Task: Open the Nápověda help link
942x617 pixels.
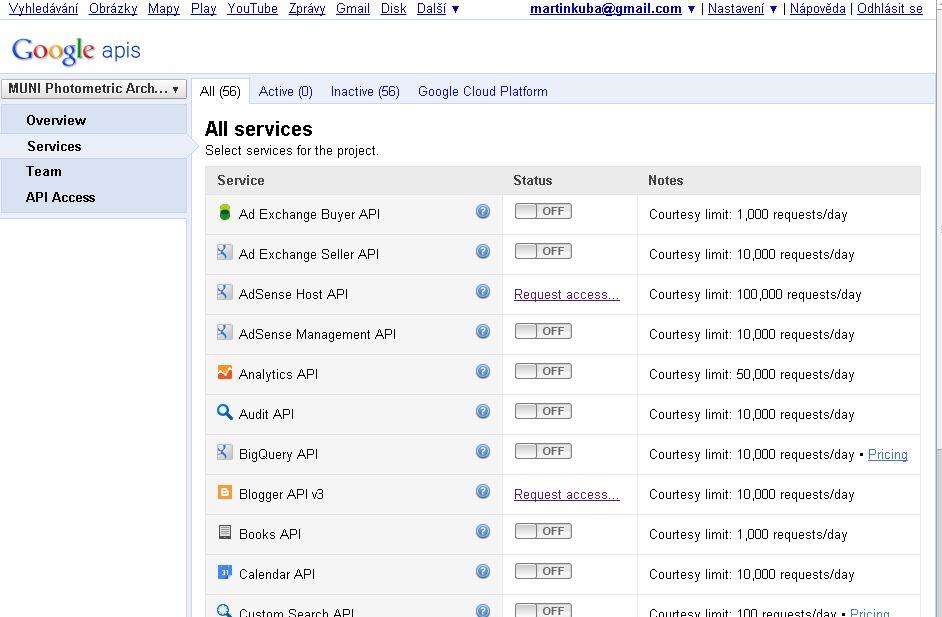Action: [x=818, y=8]
